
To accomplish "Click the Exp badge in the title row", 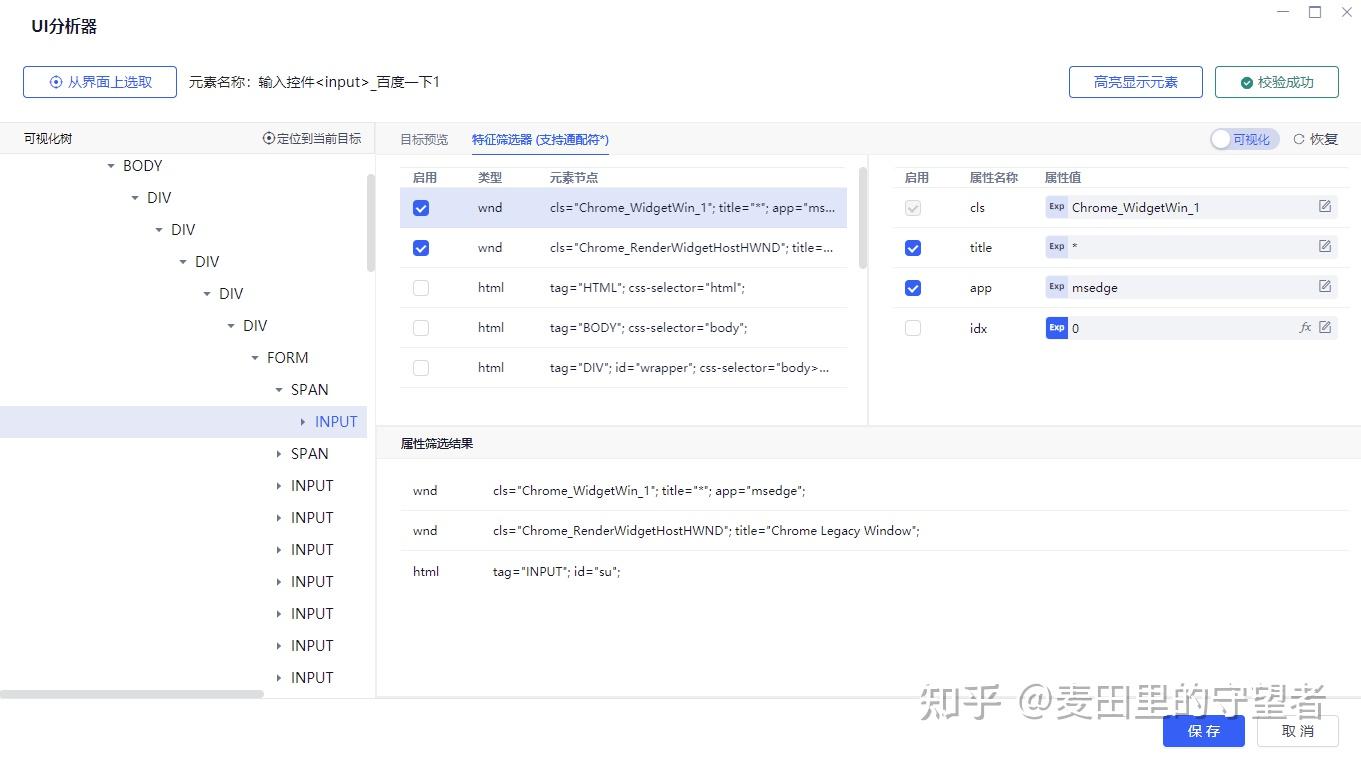I will click(x=1056, y=247).
